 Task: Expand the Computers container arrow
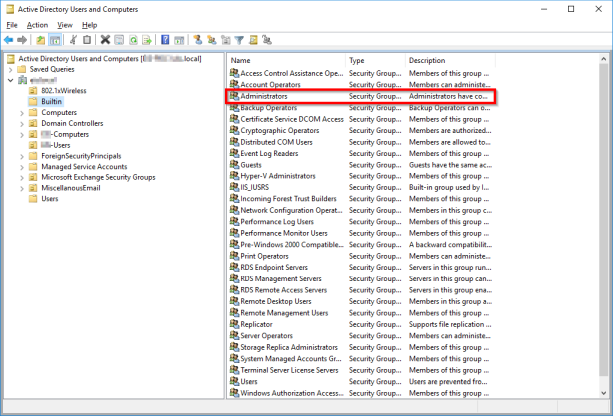tap(22, 113)
